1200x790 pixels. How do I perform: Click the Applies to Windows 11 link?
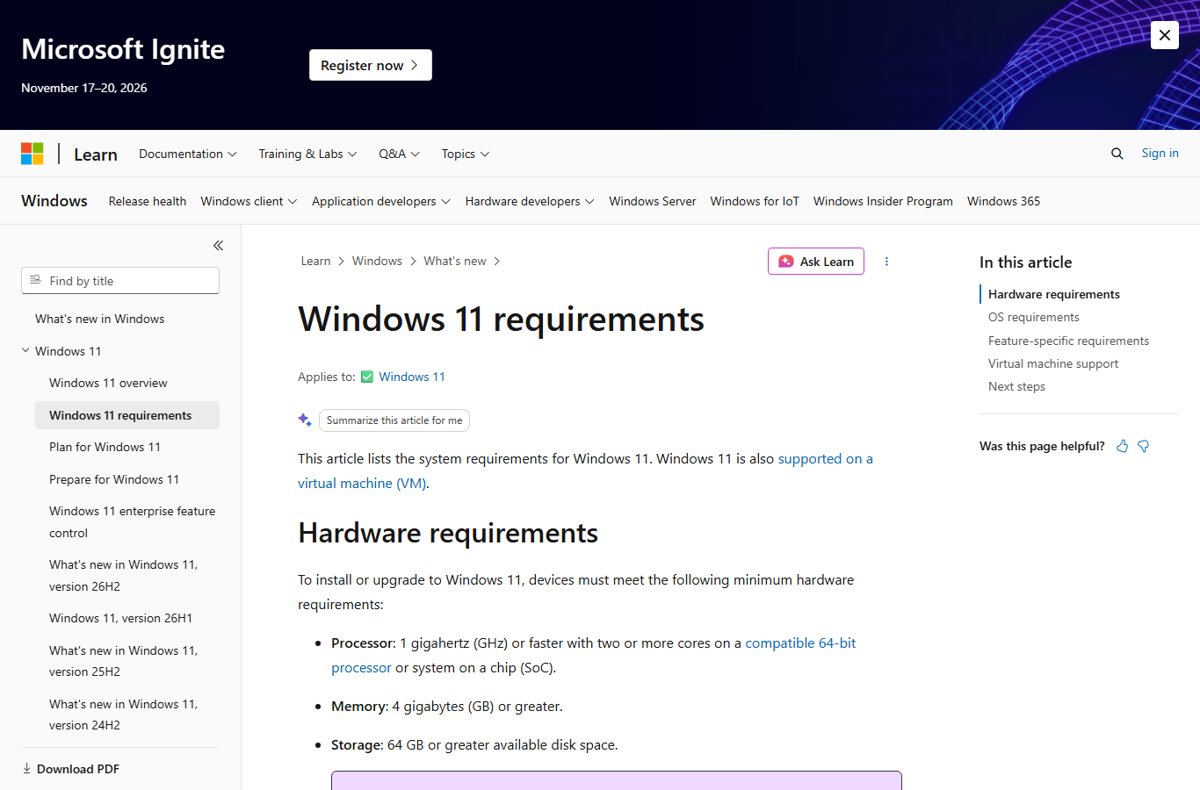coord(412,377)
